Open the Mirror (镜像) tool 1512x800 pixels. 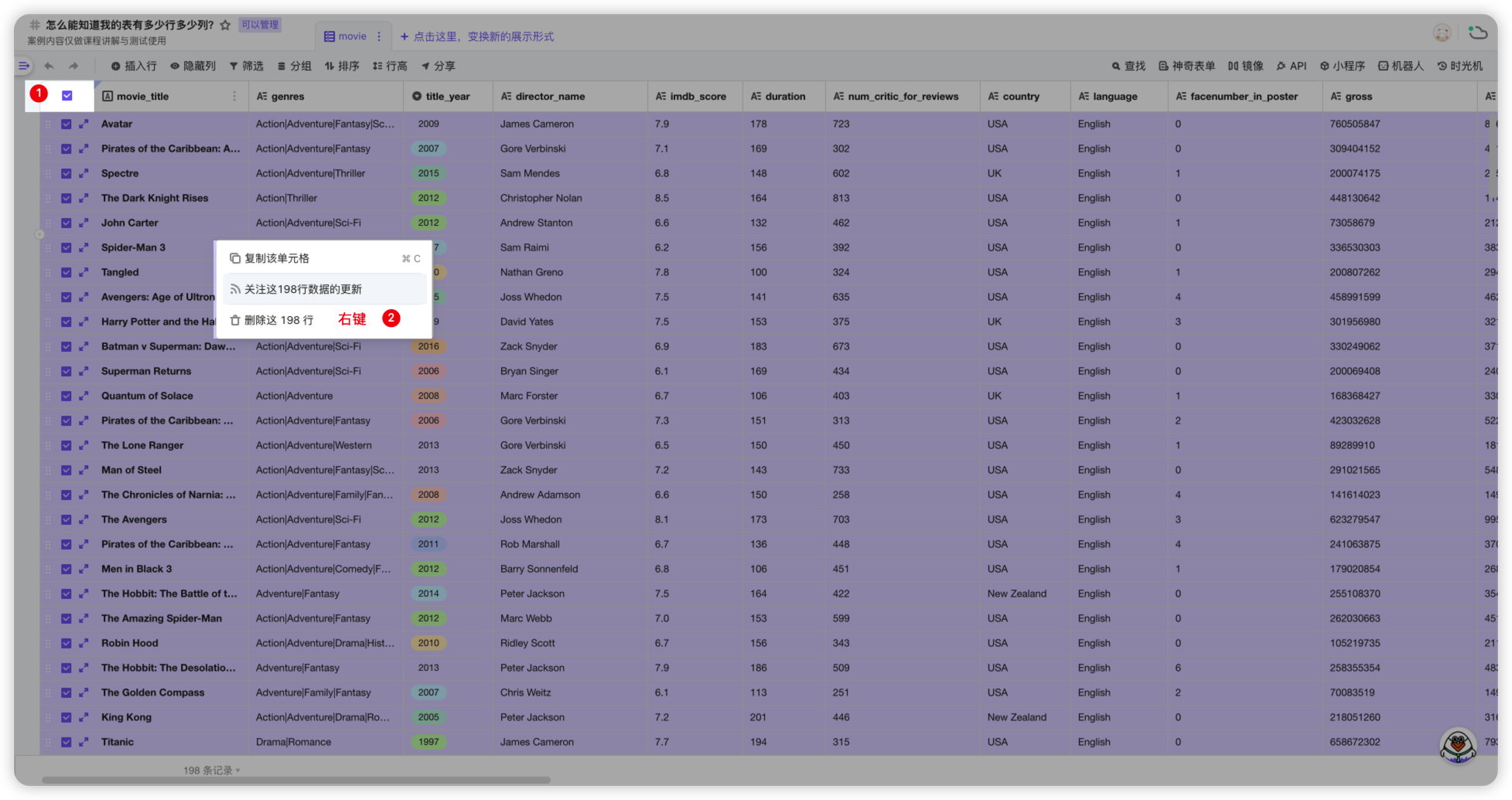tap(1245, 66)
